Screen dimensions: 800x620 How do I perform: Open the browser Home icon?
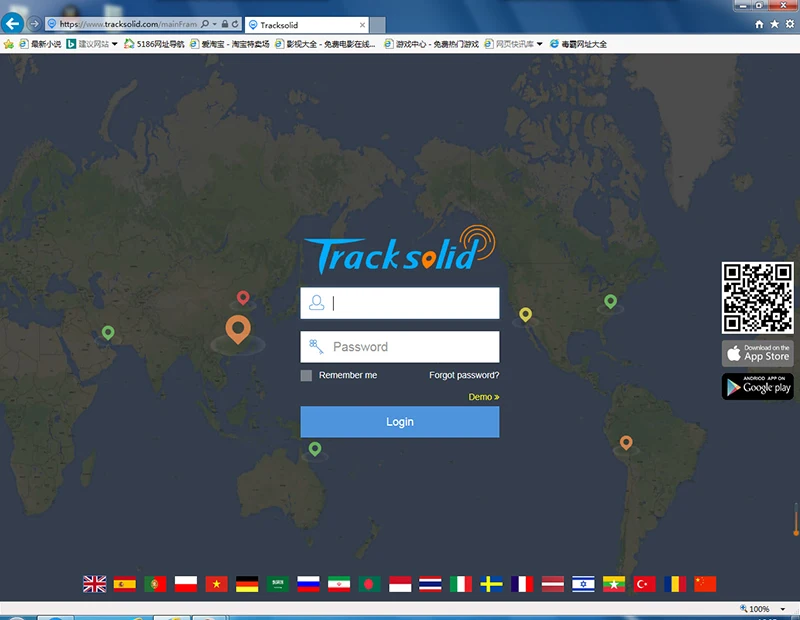pos(759,24)
